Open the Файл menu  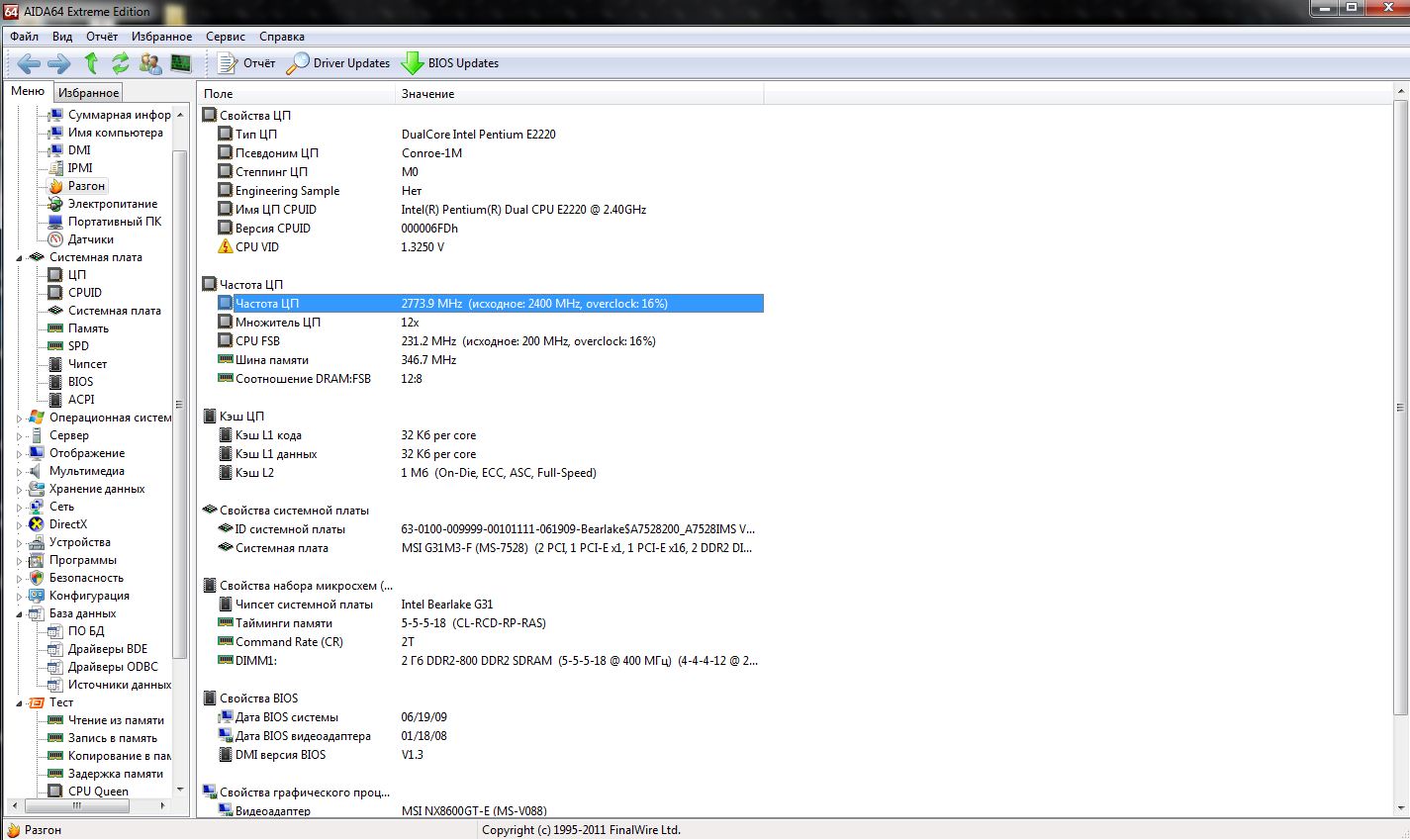pos(25,37)
